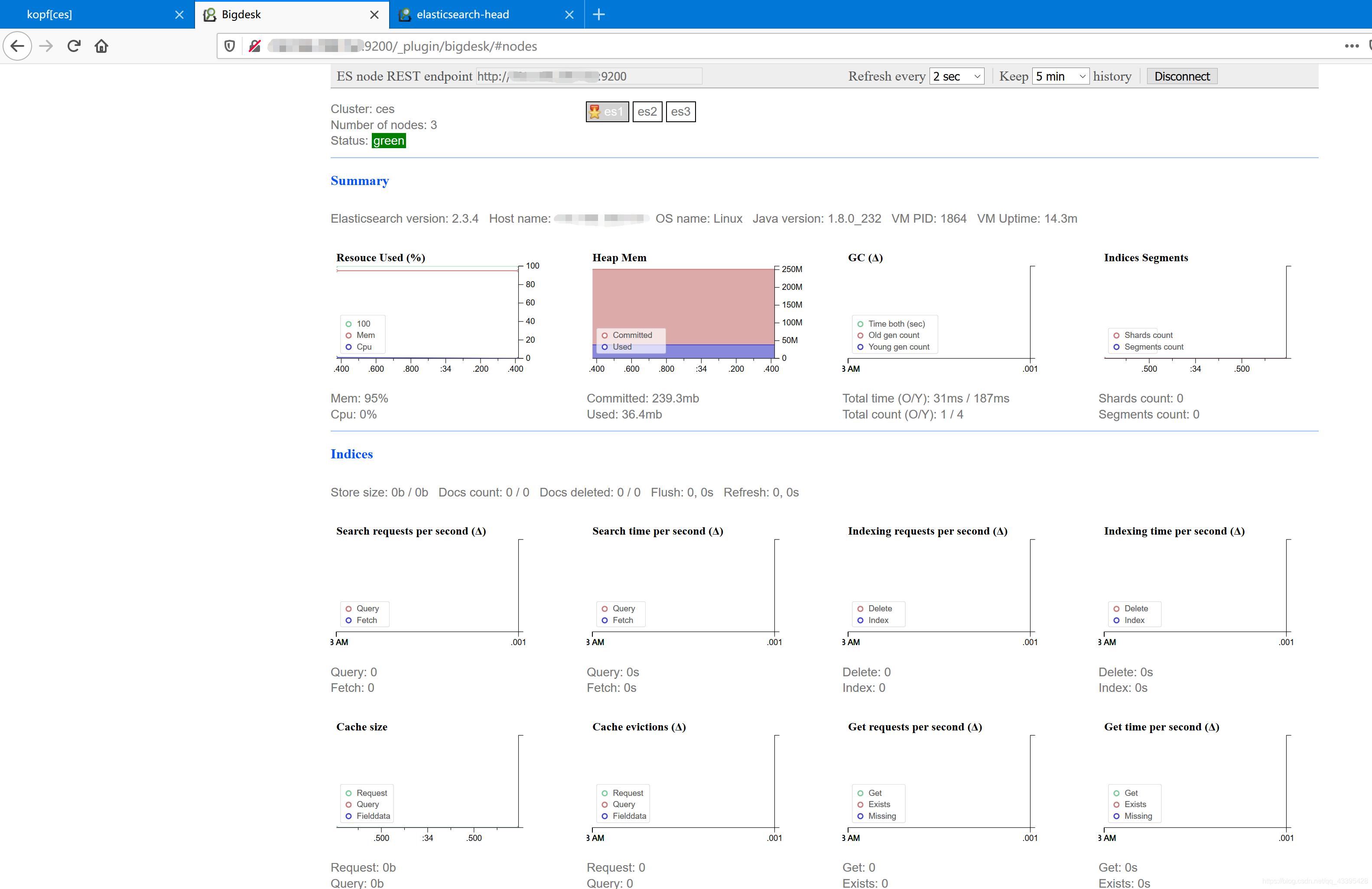Click the 'Flush: 0, 0s' text
The image size is (1372, 889).
tap(682, 492)
